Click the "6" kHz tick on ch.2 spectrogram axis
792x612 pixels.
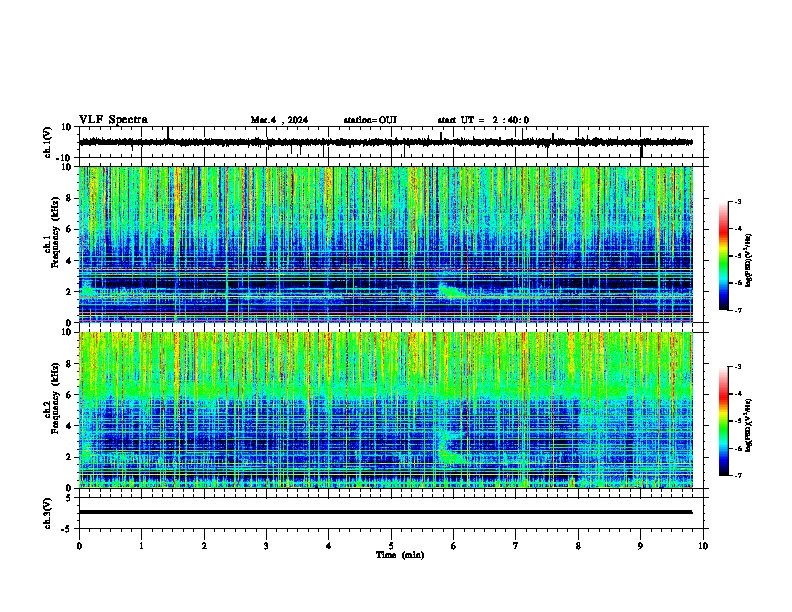coord(69,394)
